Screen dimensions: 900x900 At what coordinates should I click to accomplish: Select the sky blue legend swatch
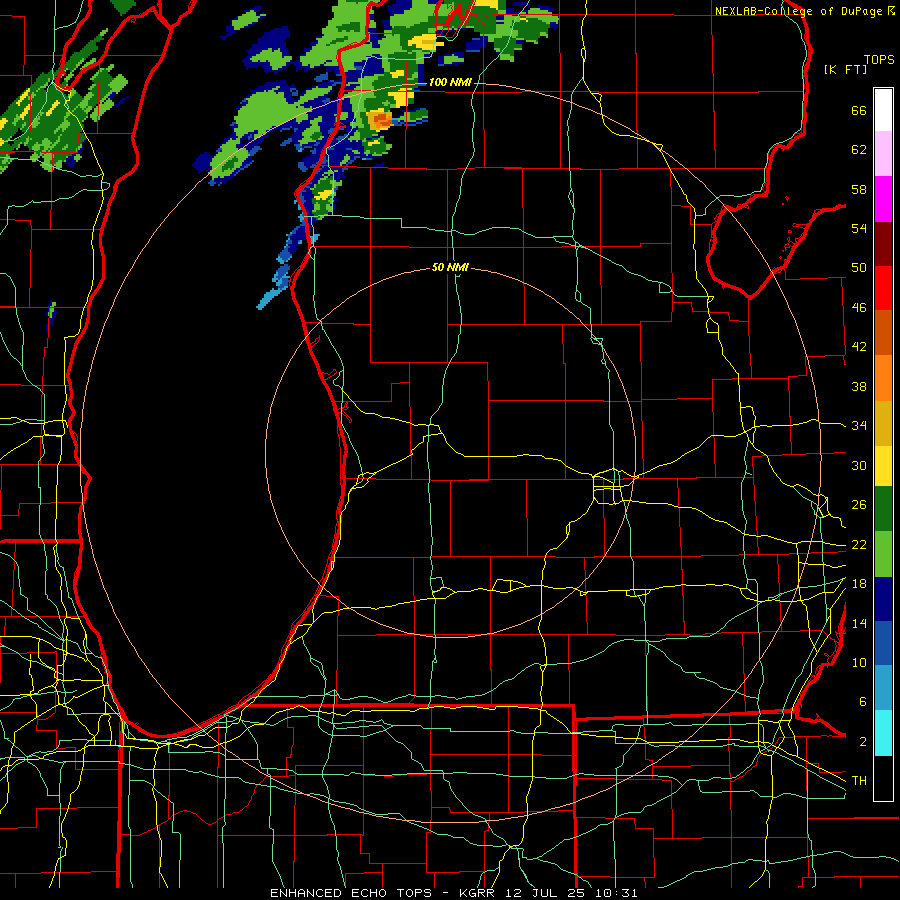(x=883, y=688)
